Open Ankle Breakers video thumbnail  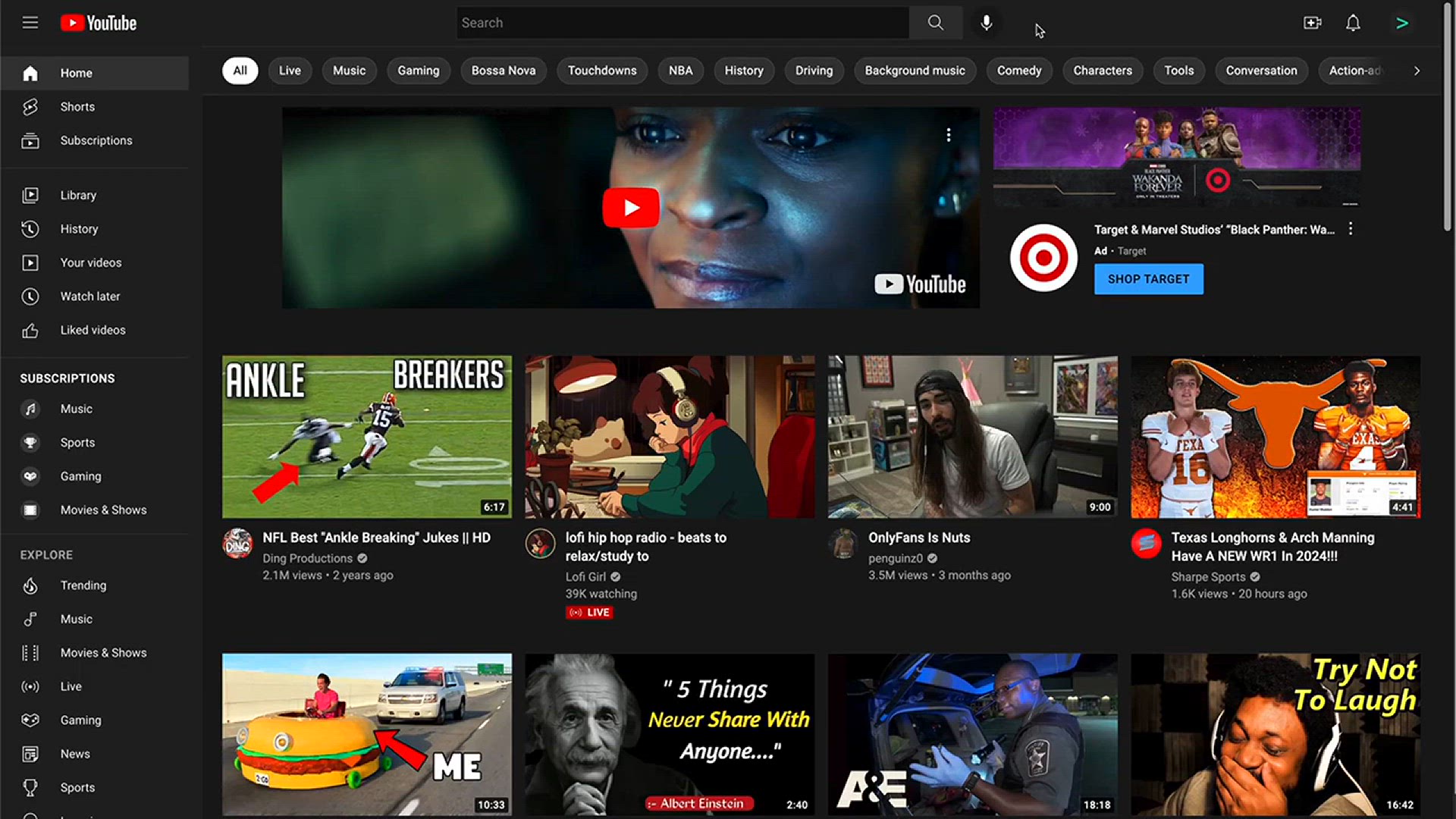pos(367,437)
